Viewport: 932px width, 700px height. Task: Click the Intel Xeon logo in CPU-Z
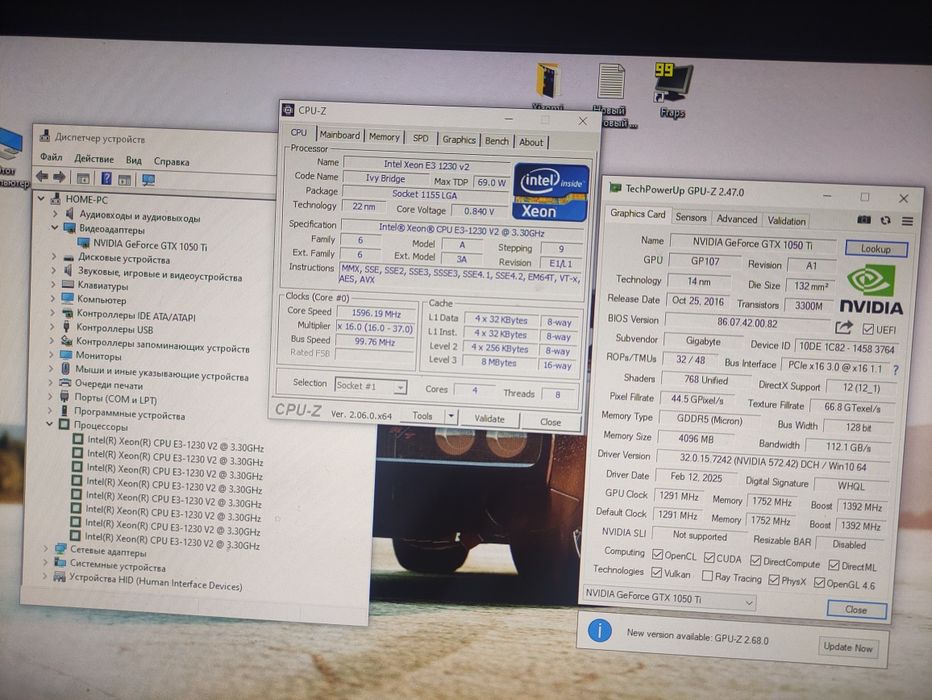551,192
